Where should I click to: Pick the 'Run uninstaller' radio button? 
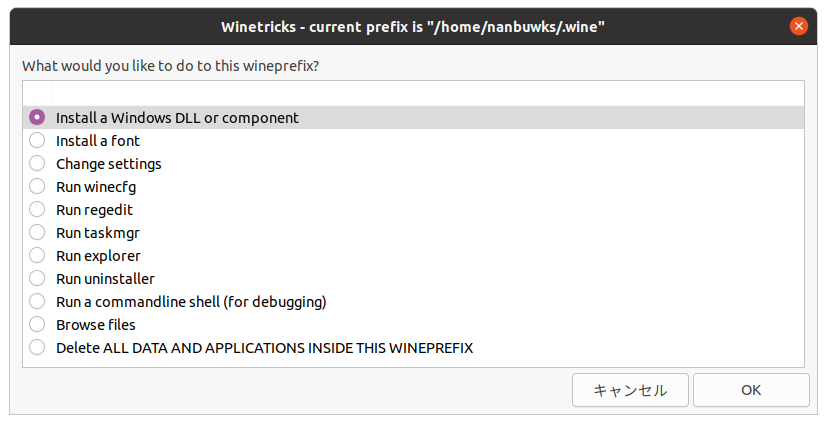[x=37, y=279]
